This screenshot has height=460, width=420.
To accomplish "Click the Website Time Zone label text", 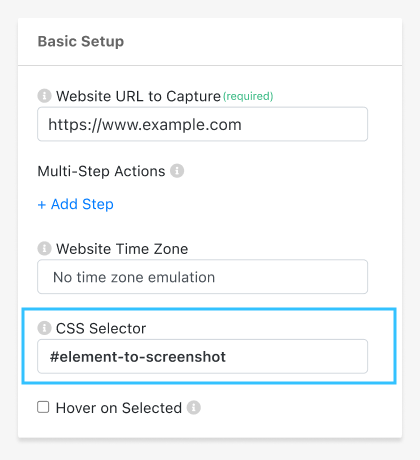I will pos(122,249).
